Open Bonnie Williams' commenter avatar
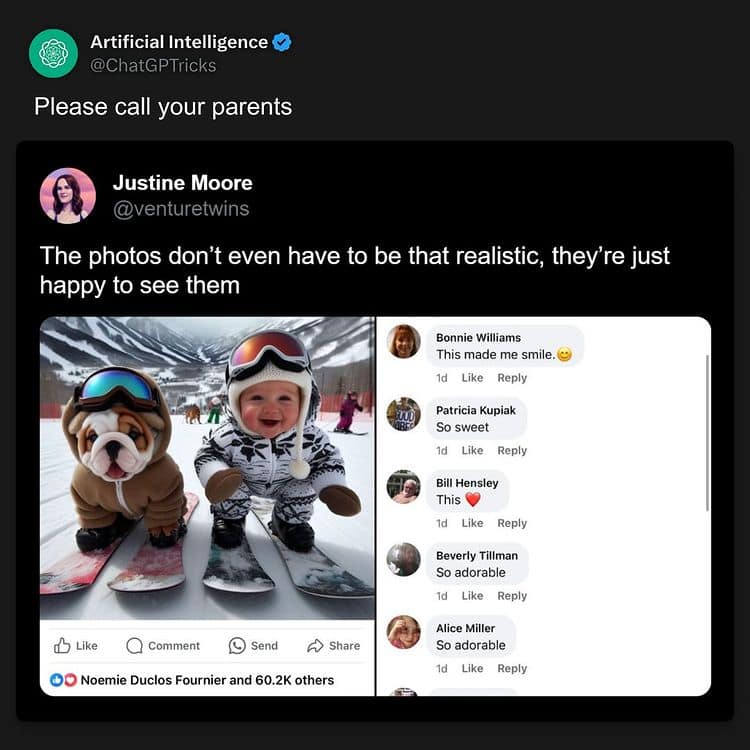The image size is (750, 750). tap(404, 341)
